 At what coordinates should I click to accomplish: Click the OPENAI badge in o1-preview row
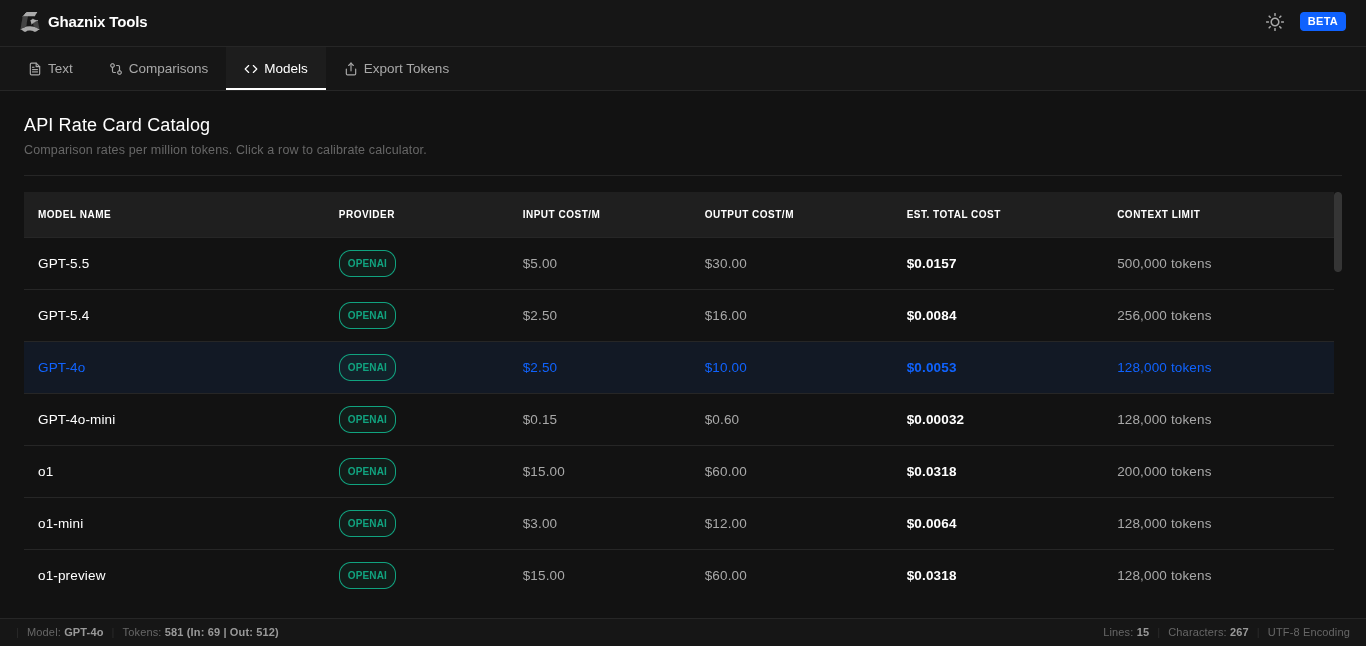(x=367, y=576)
